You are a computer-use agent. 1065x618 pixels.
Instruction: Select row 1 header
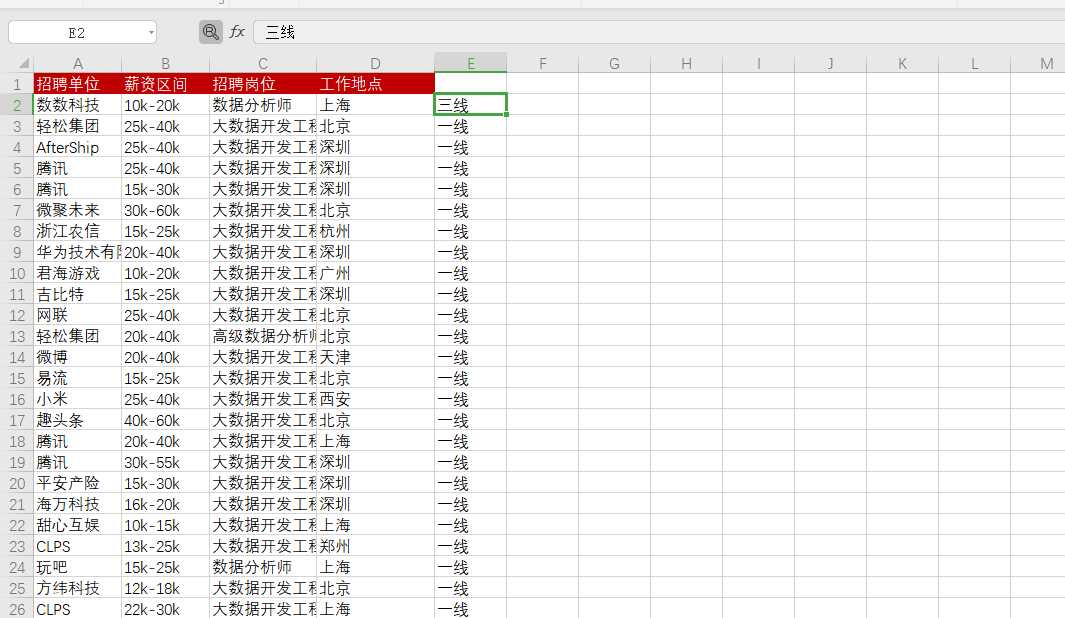point(17,84)
